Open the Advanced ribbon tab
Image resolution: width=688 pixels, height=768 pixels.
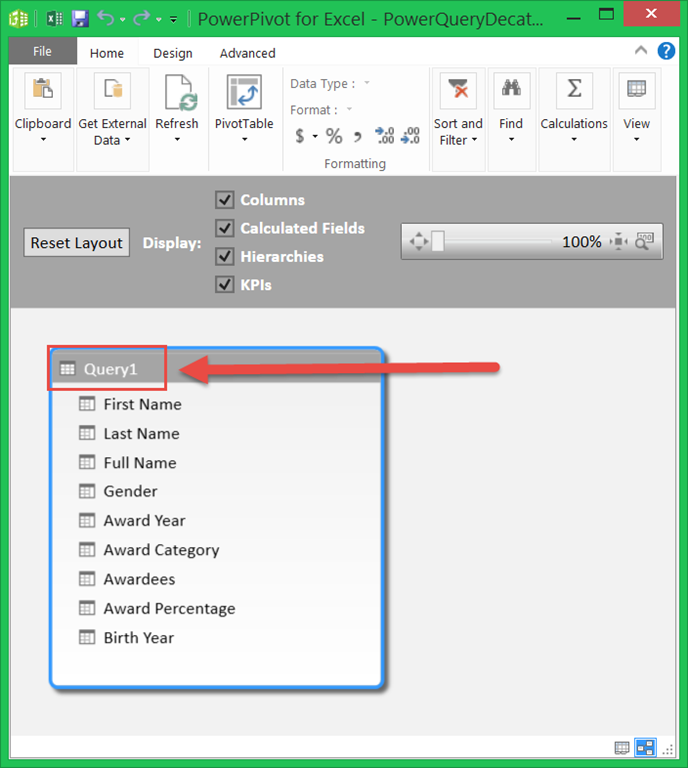(x=247, y=53)
